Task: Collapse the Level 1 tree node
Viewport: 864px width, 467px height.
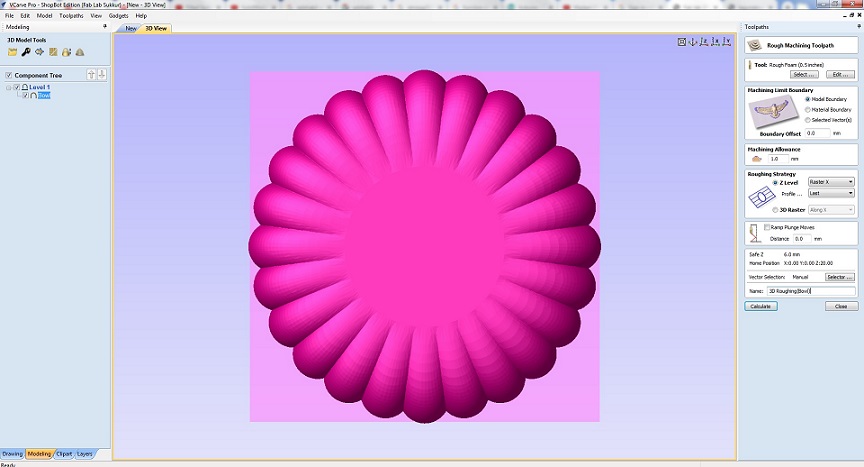Action: 8,88
